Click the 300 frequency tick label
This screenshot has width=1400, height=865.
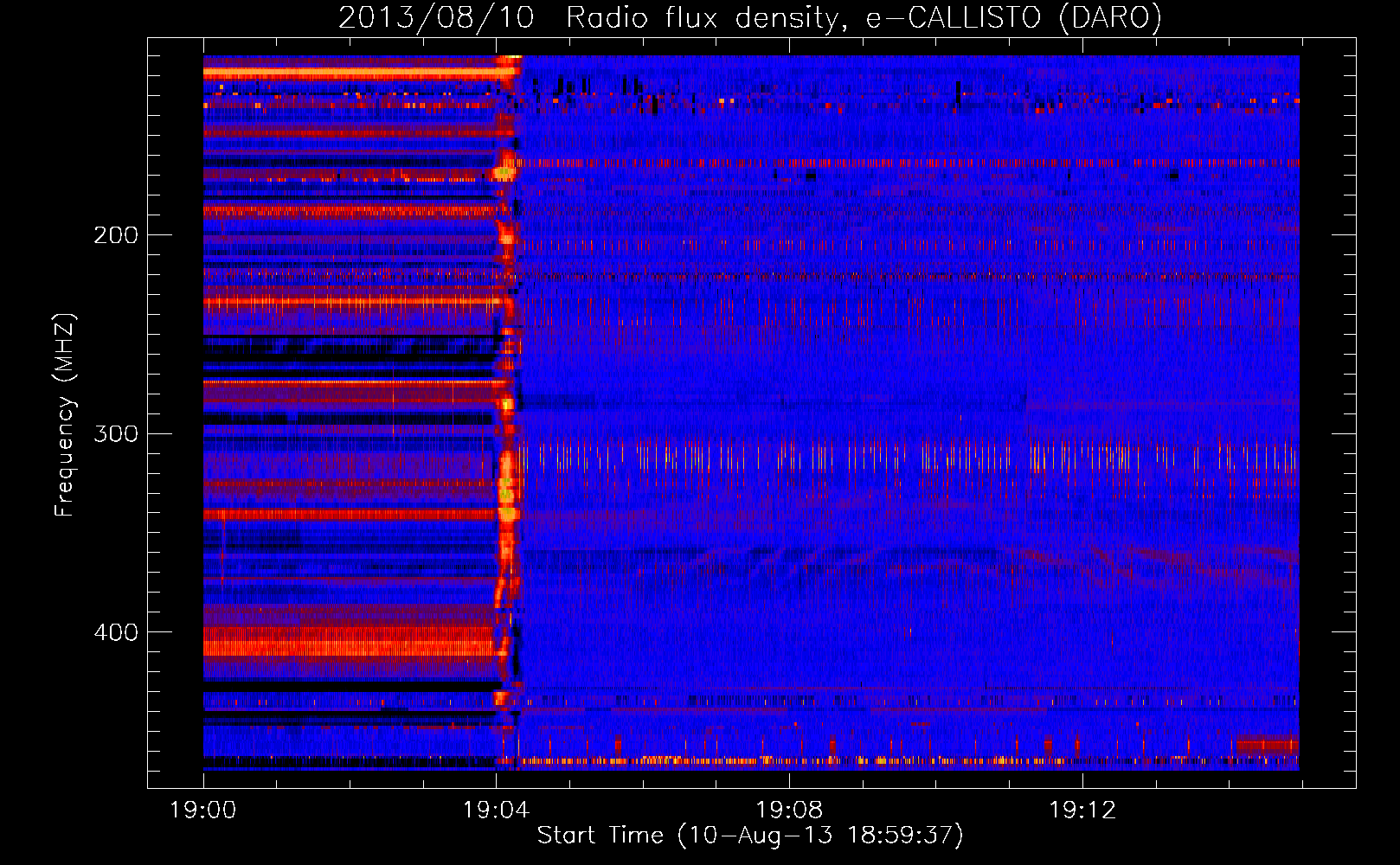[116, 433]
